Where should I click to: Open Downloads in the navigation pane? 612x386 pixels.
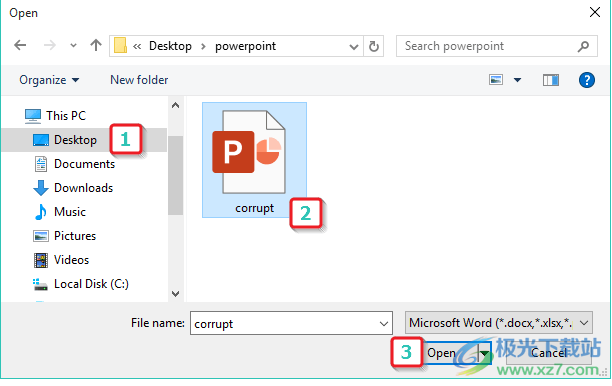click(84, 188)
